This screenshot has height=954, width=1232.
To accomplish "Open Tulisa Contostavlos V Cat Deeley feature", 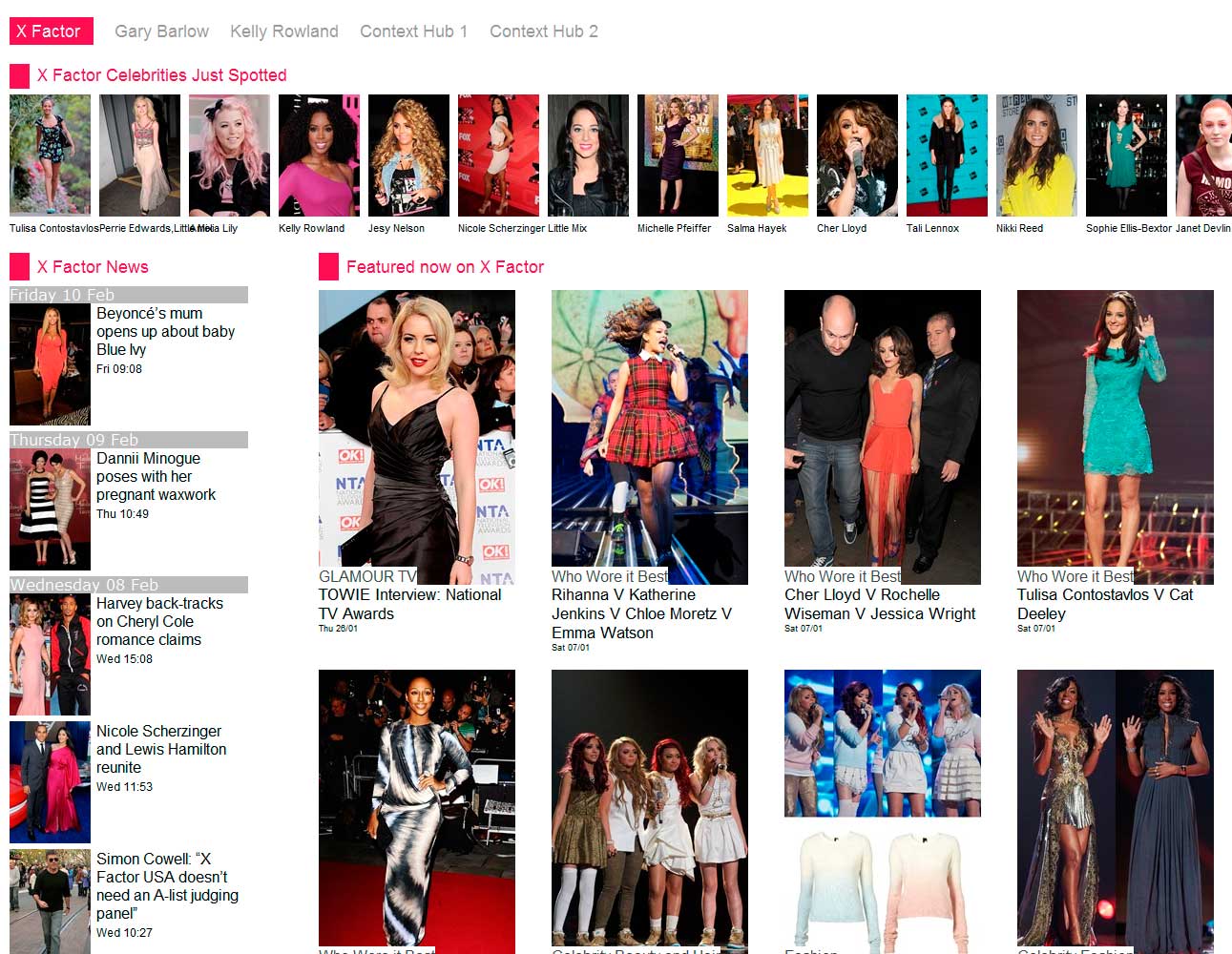I will (x=1104, y=604).
